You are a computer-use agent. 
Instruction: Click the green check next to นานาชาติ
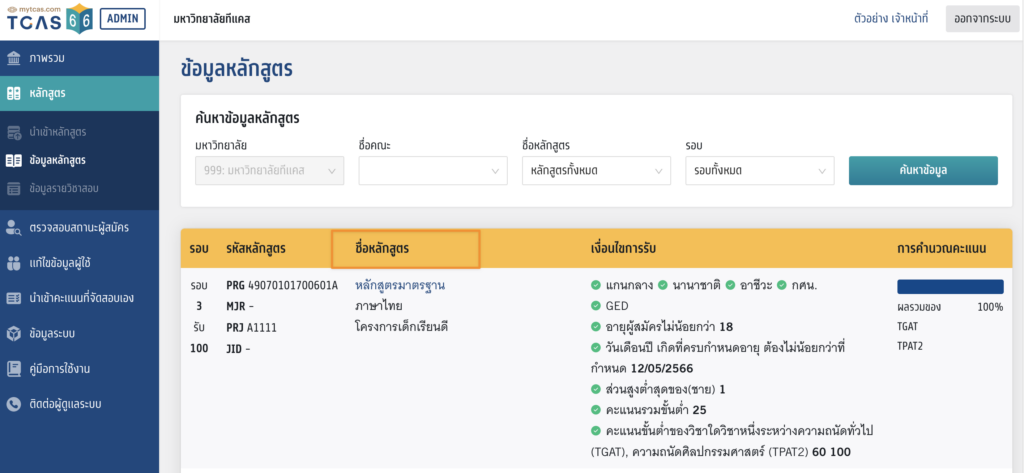pos(664,286)
